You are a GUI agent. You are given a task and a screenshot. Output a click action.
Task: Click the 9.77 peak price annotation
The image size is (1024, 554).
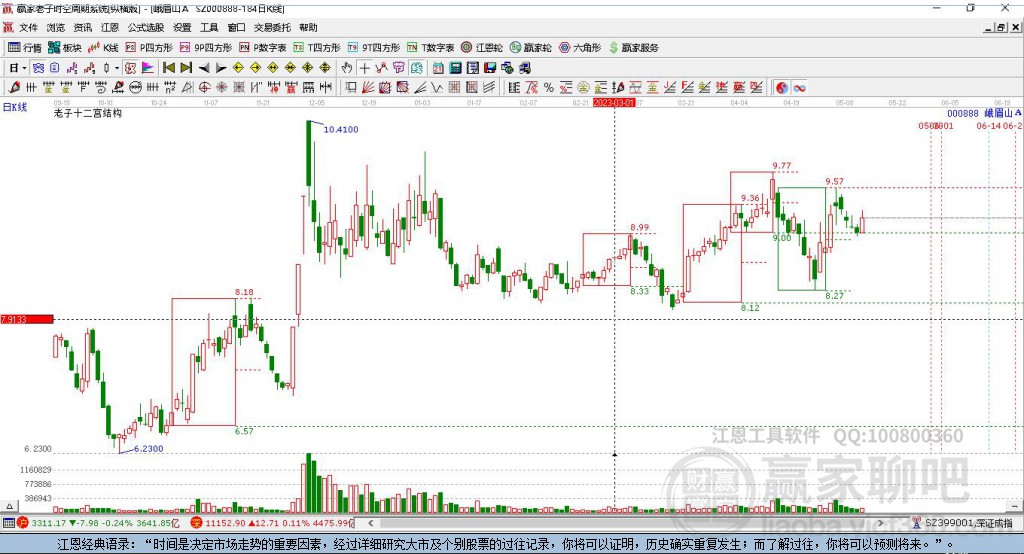[782, 166]
